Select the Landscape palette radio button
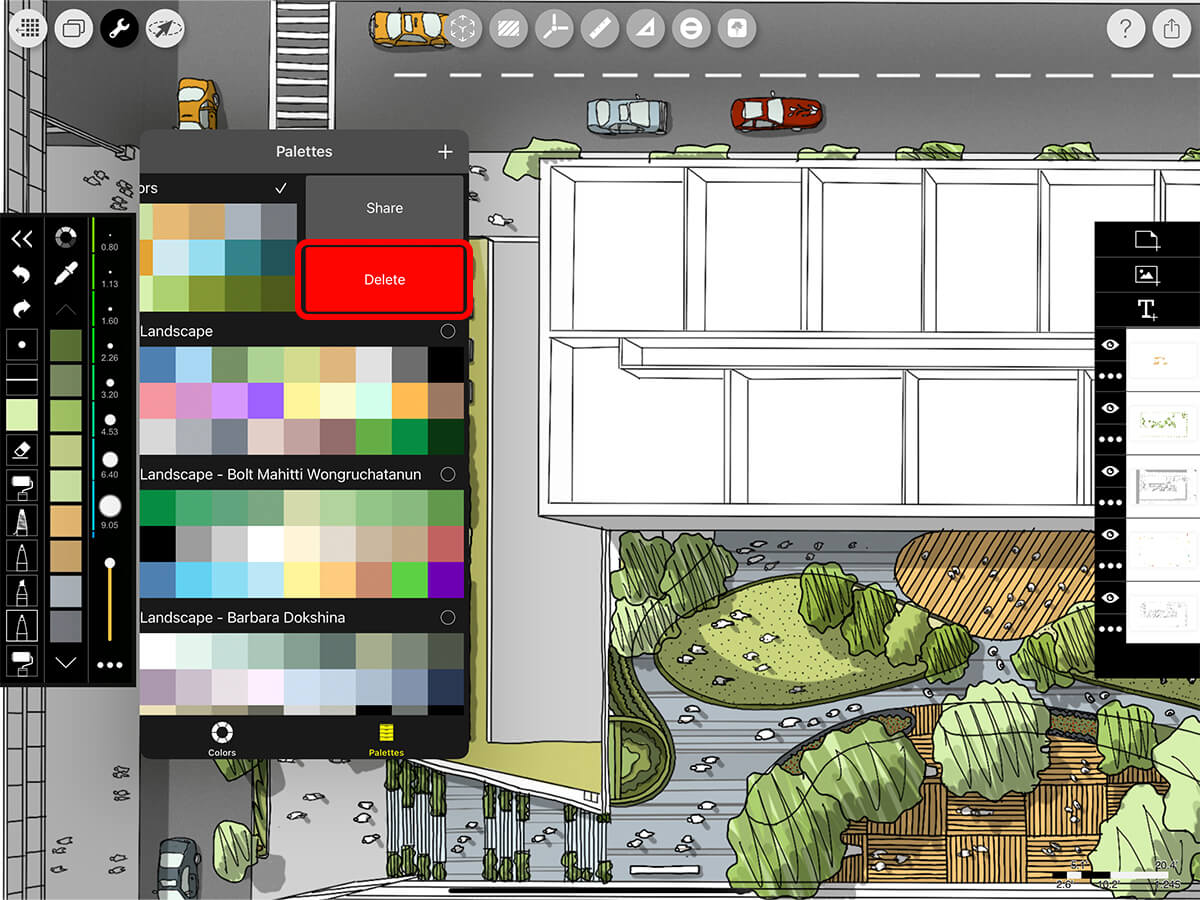The height and width of the screenshot is (900, 1200). coord(448,330)
